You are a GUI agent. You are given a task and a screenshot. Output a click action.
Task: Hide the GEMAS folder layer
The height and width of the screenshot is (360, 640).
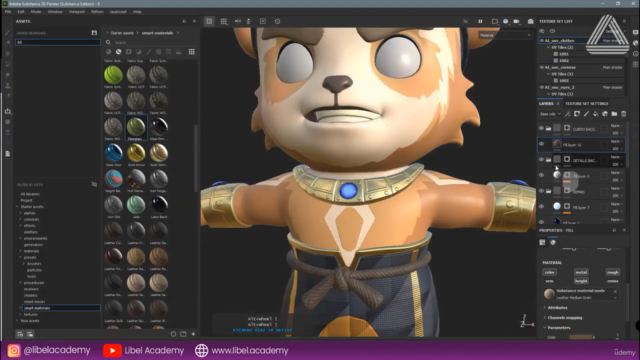(x=541, y=191)
